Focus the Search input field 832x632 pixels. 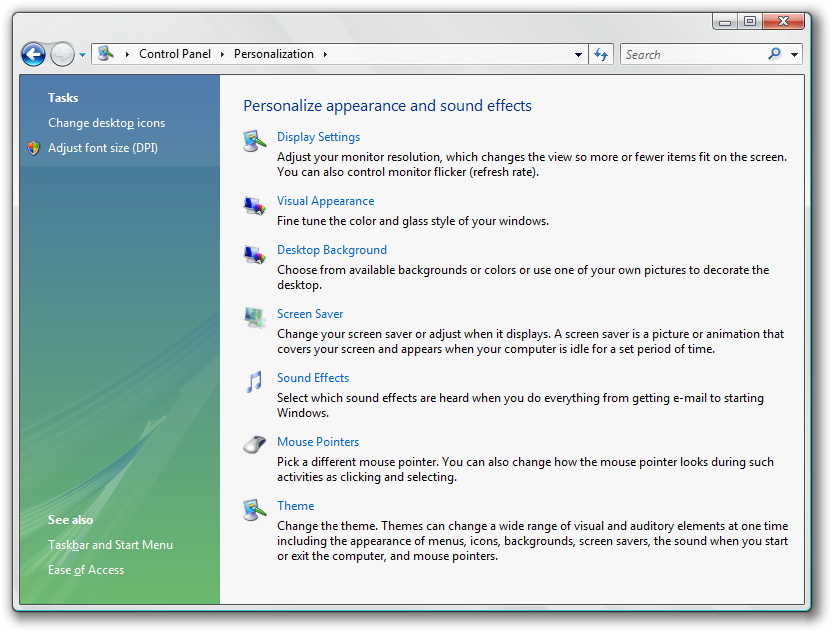pyautogui.click(x=693, y=55)
